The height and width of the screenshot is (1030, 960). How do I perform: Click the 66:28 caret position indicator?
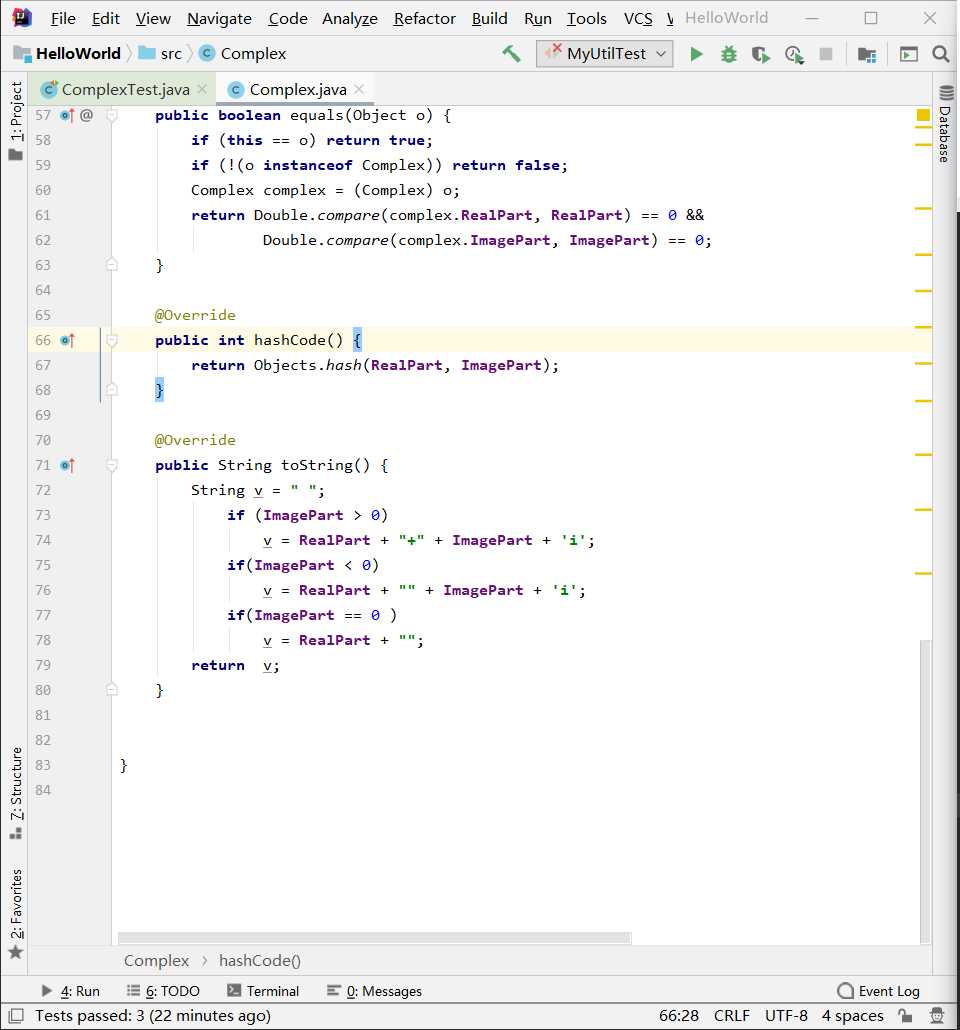point(679,1016)
